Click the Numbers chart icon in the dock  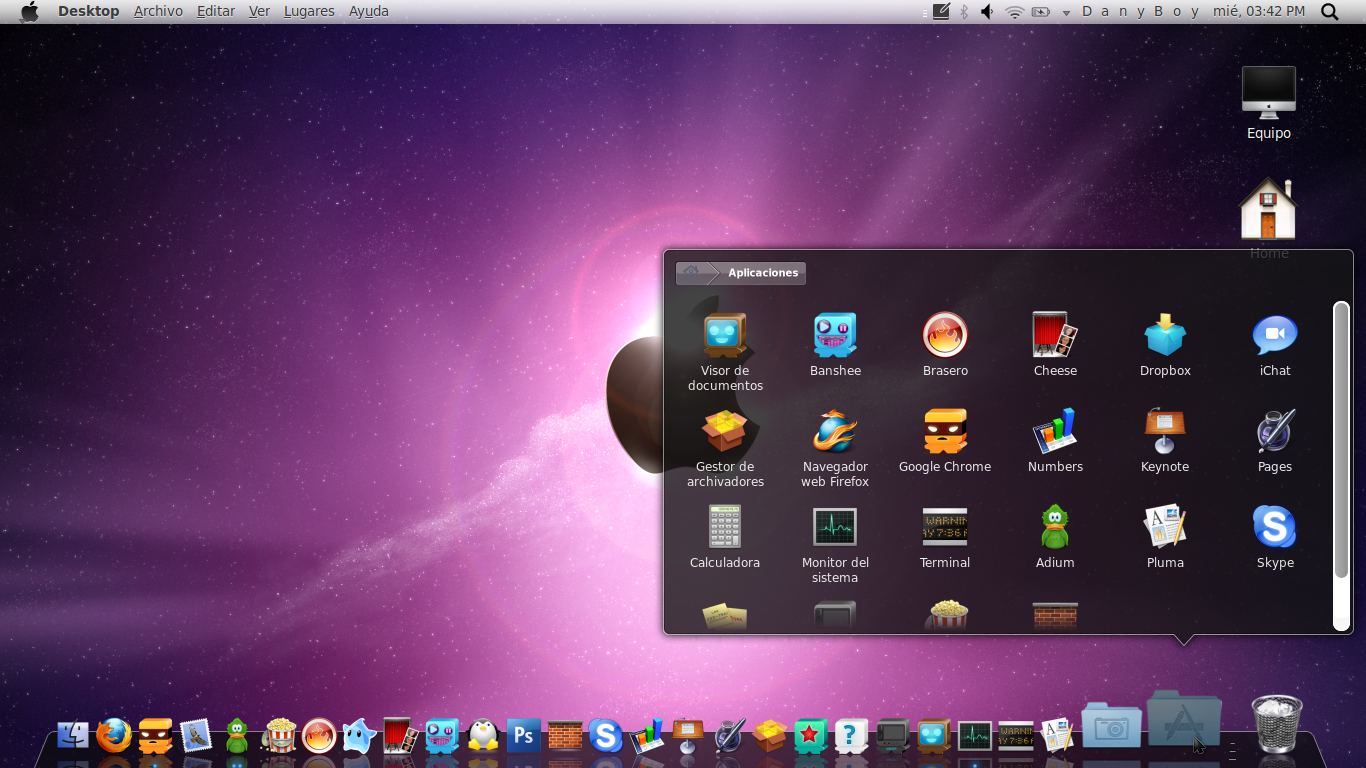tap(647, 736)
